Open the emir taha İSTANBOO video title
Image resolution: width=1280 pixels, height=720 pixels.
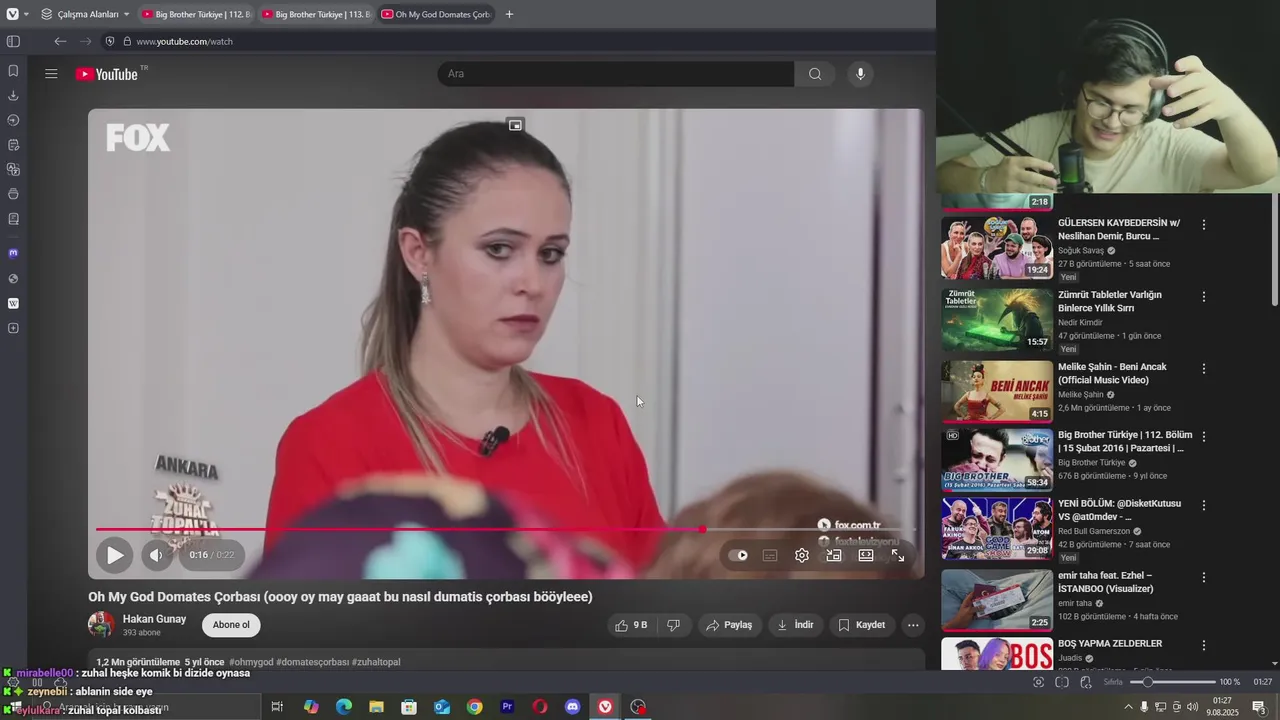coord(1105,582)
